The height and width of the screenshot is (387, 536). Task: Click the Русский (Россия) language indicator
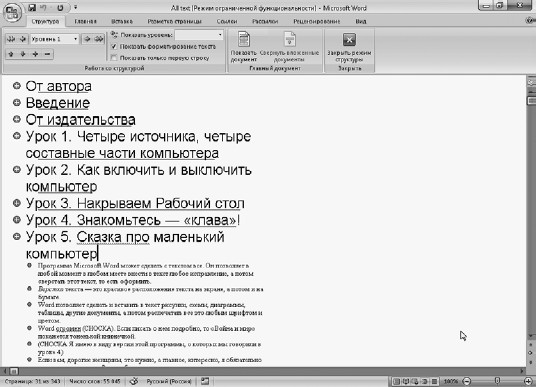169,381
